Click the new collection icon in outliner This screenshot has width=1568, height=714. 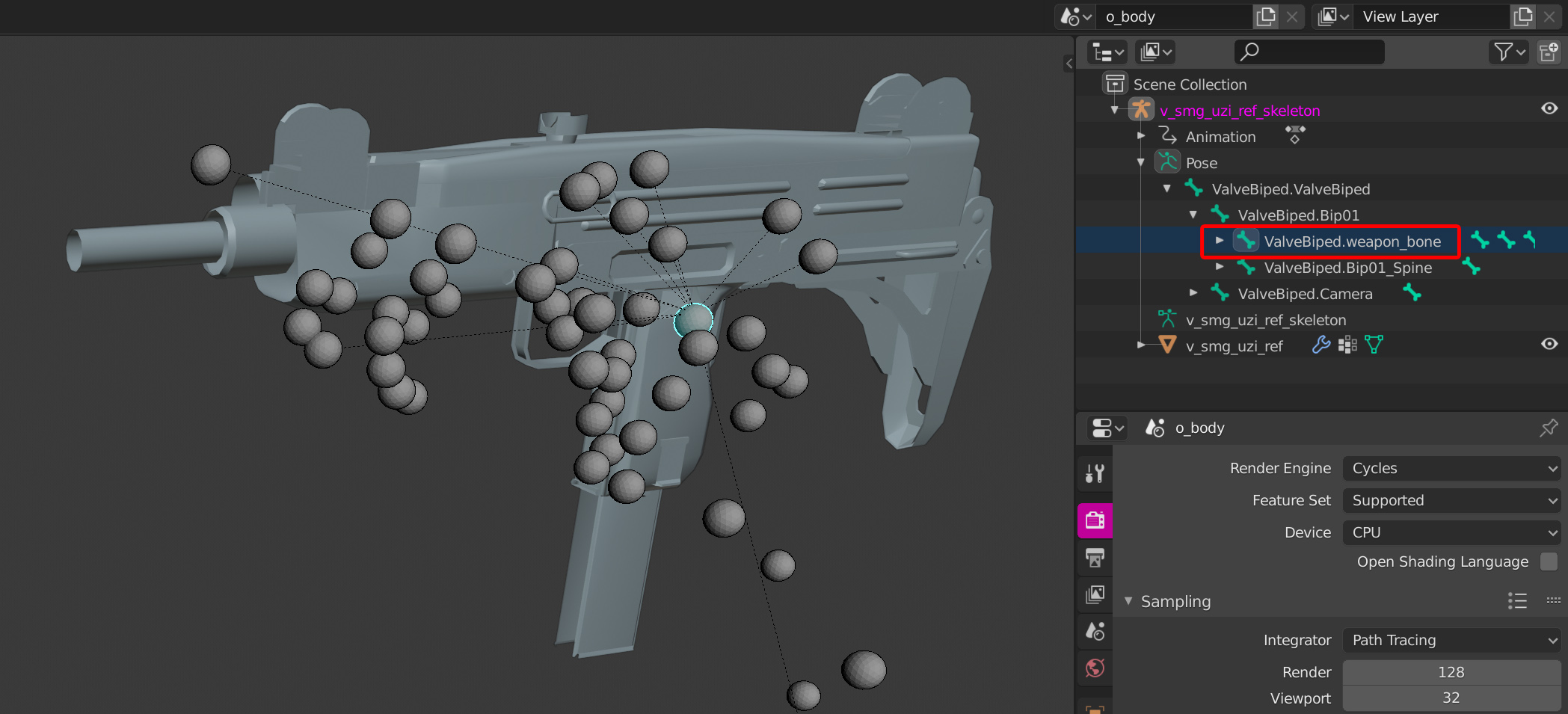(x=1549, y=52)
